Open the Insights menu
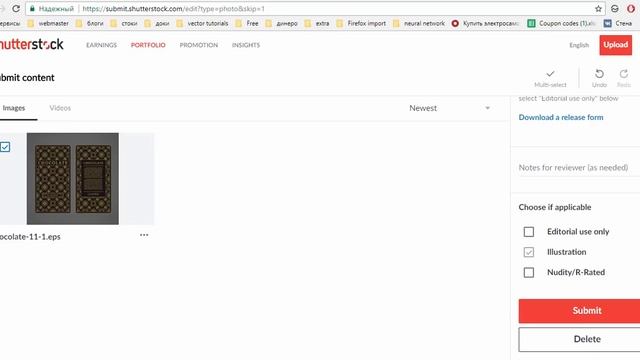 246,45
